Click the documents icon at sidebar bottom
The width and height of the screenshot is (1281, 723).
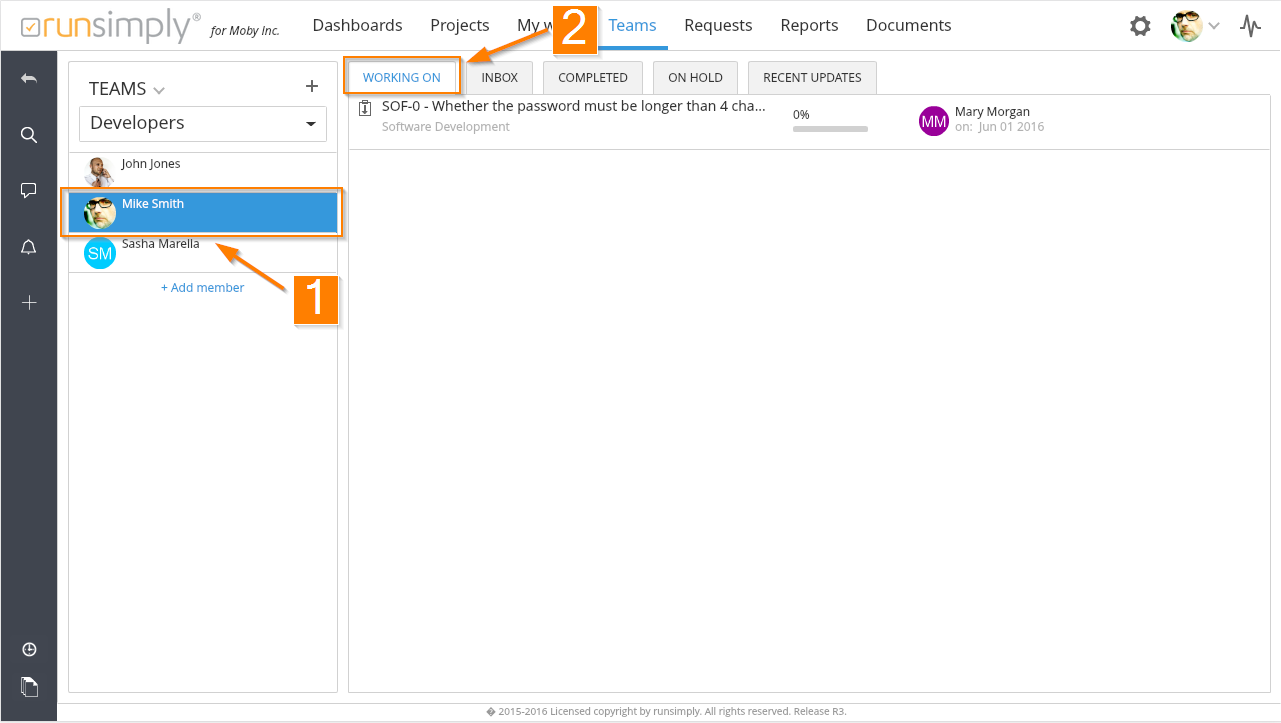[x=29, y=686]
